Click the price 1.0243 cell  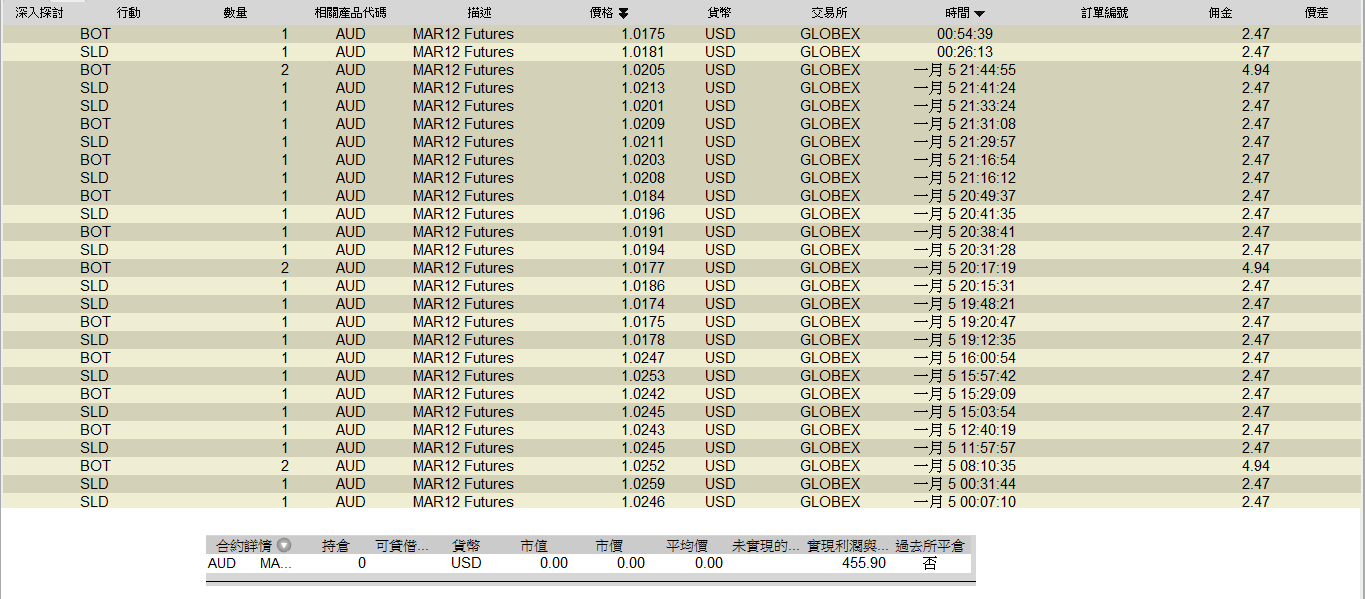643,430
